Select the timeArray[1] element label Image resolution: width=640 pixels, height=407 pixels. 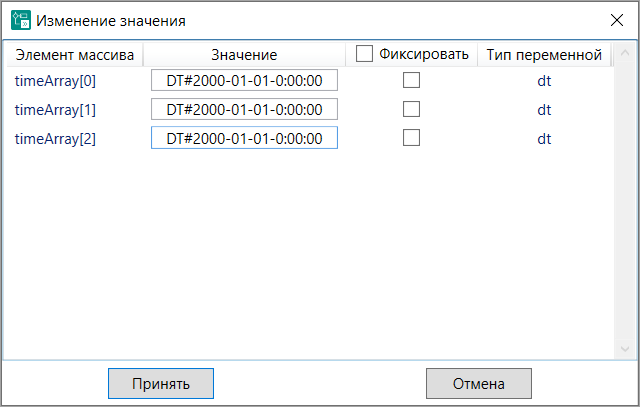[56, 110]
